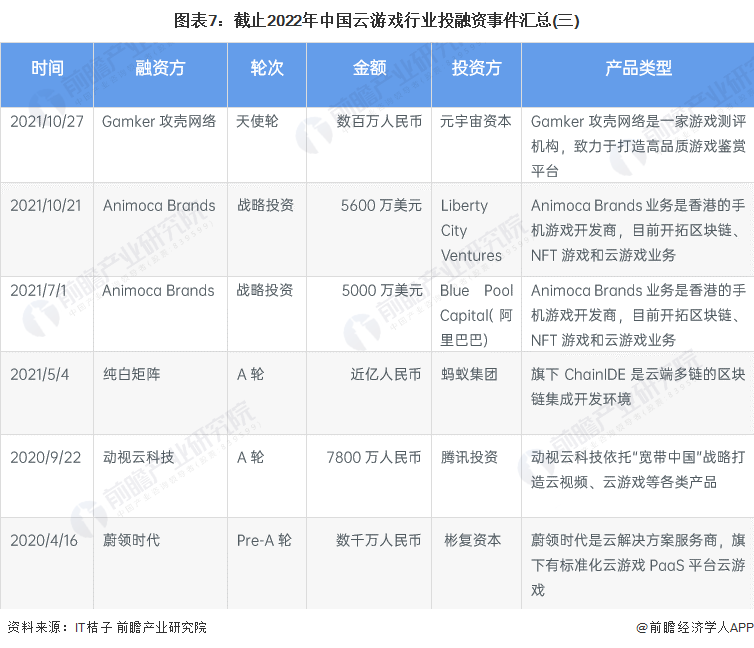Click the 蔚领时代 PaaS product description
754x648 pixels.
point(638,566)
